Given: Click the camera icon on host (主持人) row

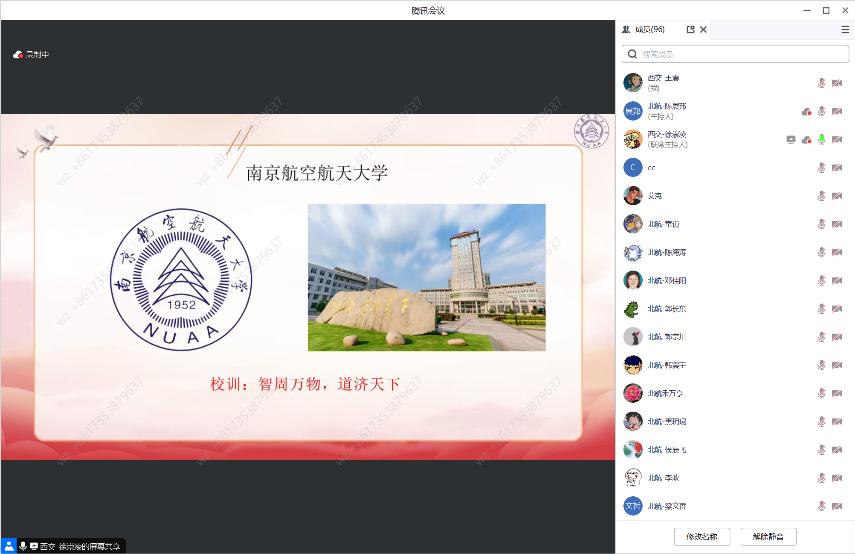Looking at the screenshot, I should click(837, 111).
